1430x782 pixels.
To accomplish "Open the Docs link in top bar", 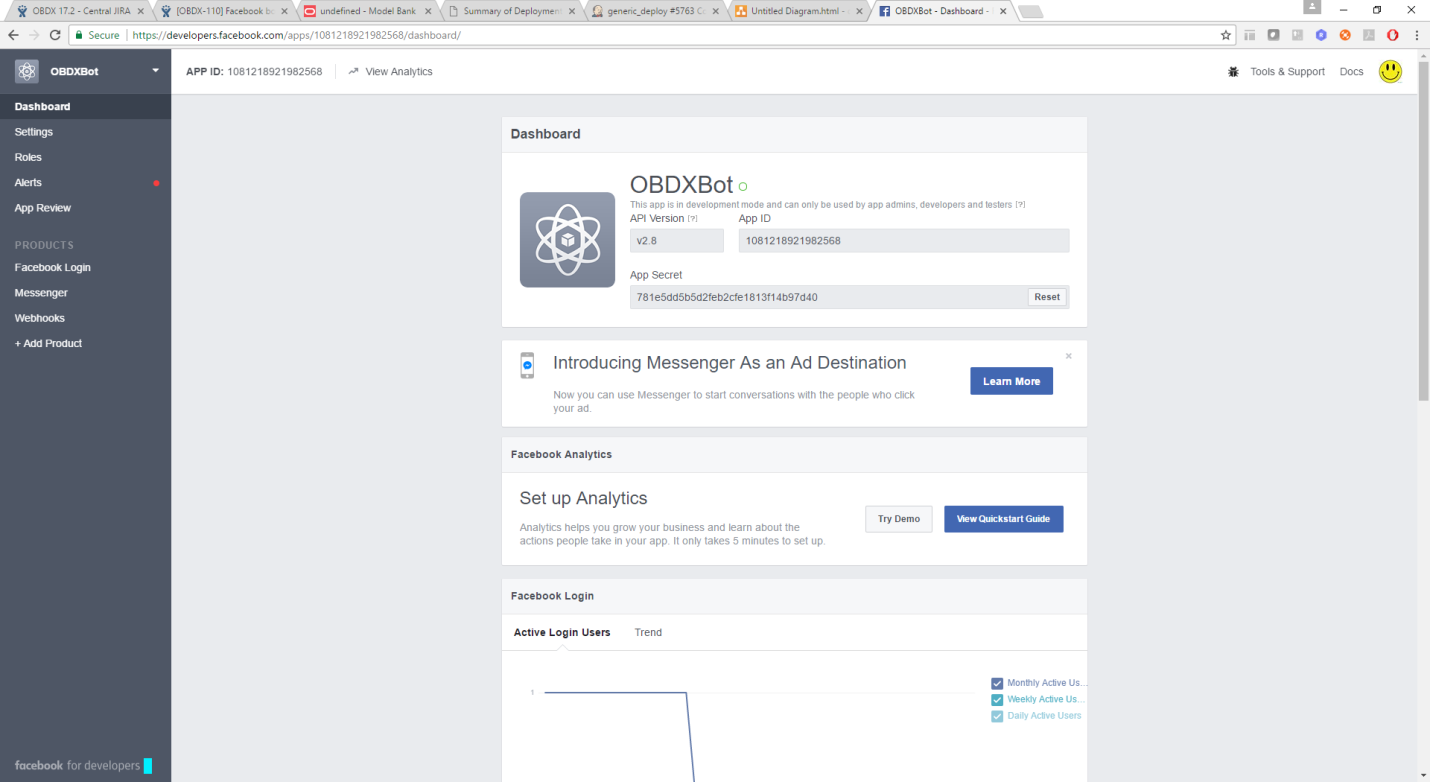I will tap(1351, 72).
